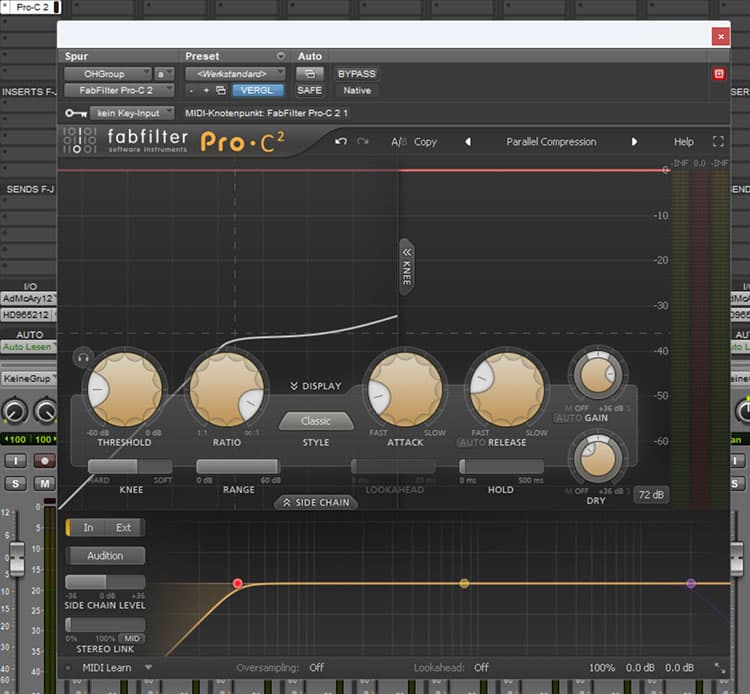
Task: Select the purple side chain EQ node
Action: coord(691,583)
